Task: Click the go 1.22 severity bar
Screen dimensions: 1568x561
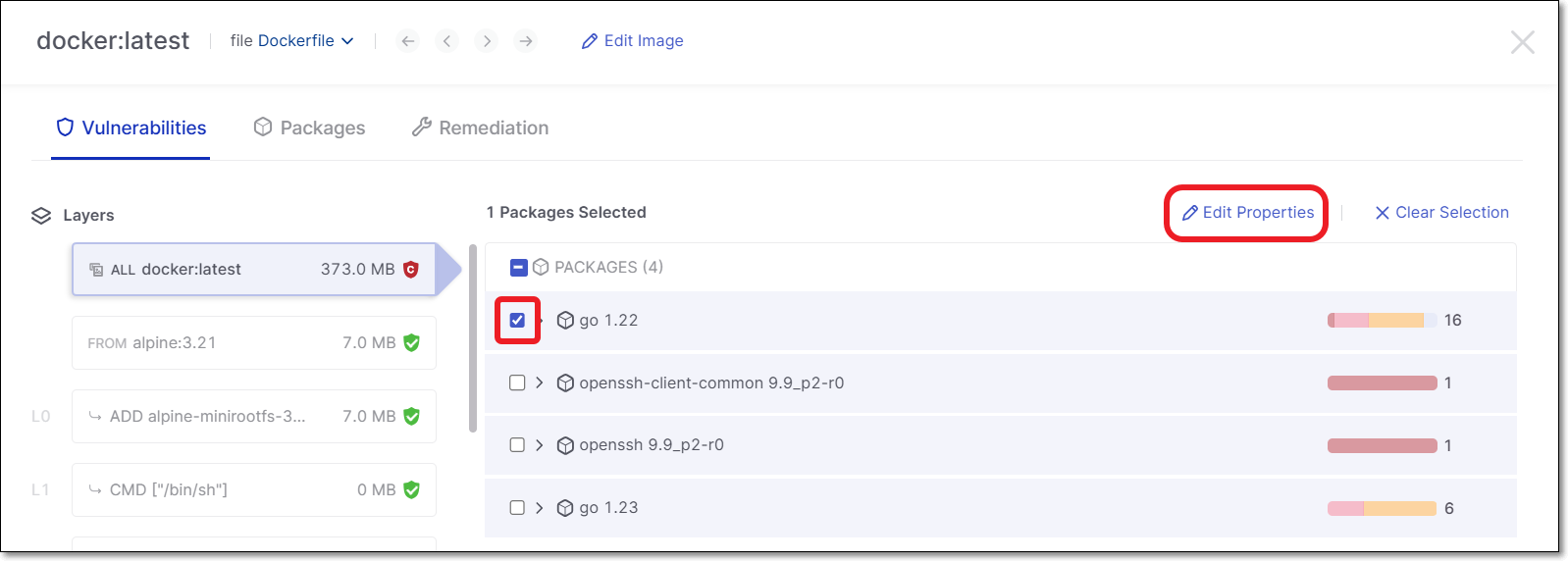Action: tap(1382, 320)
